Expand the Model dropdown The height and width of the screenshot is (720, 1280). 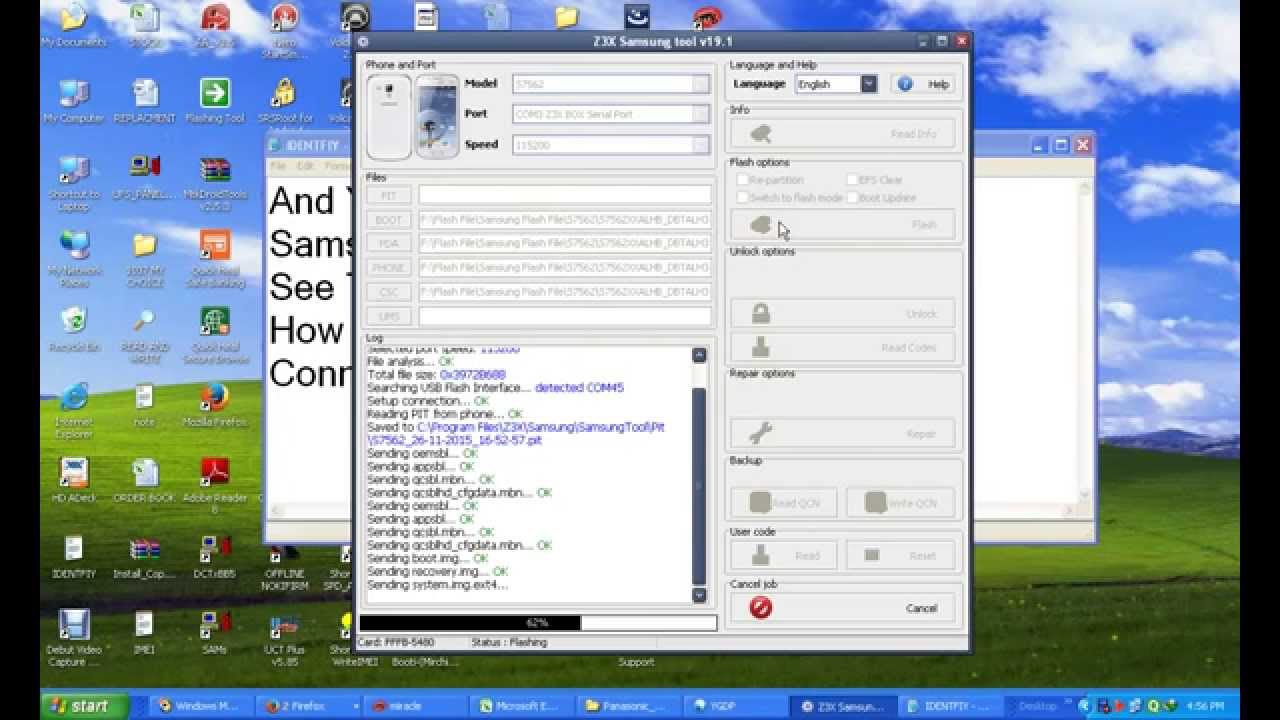(x=701, y=84)
